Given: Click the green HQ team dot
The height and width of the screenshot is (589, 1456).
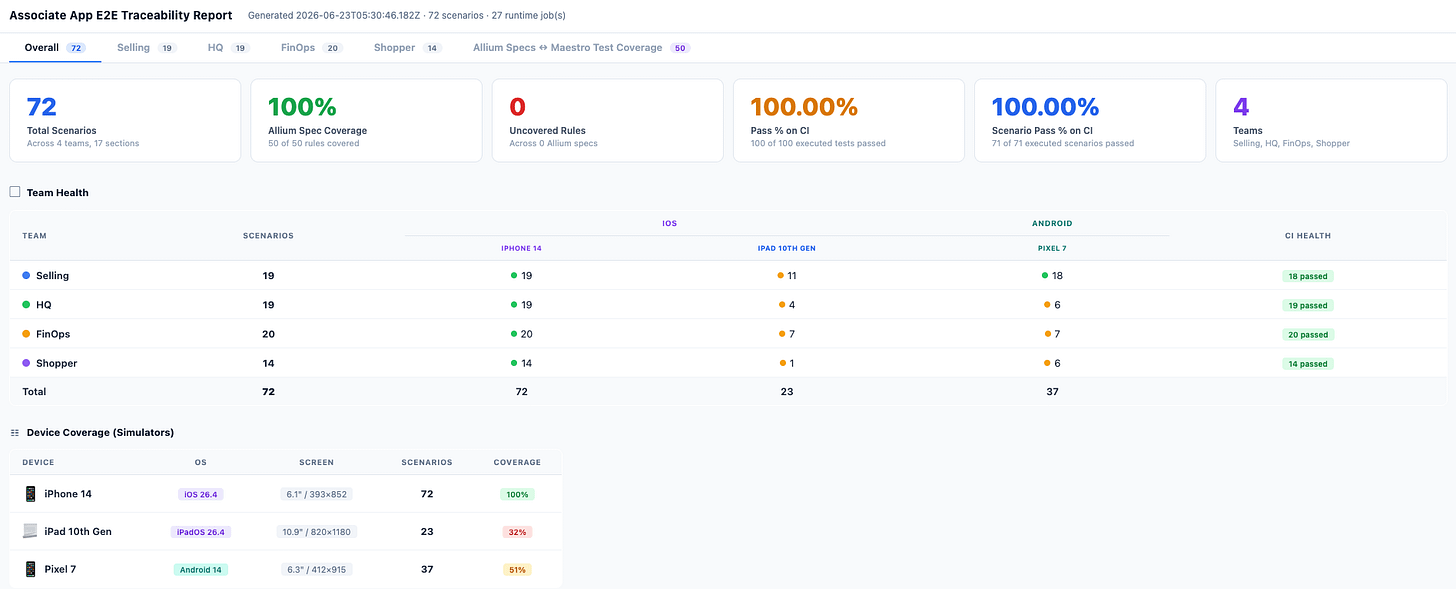Looking at the screenshot, I should click(x=26, y=305).
